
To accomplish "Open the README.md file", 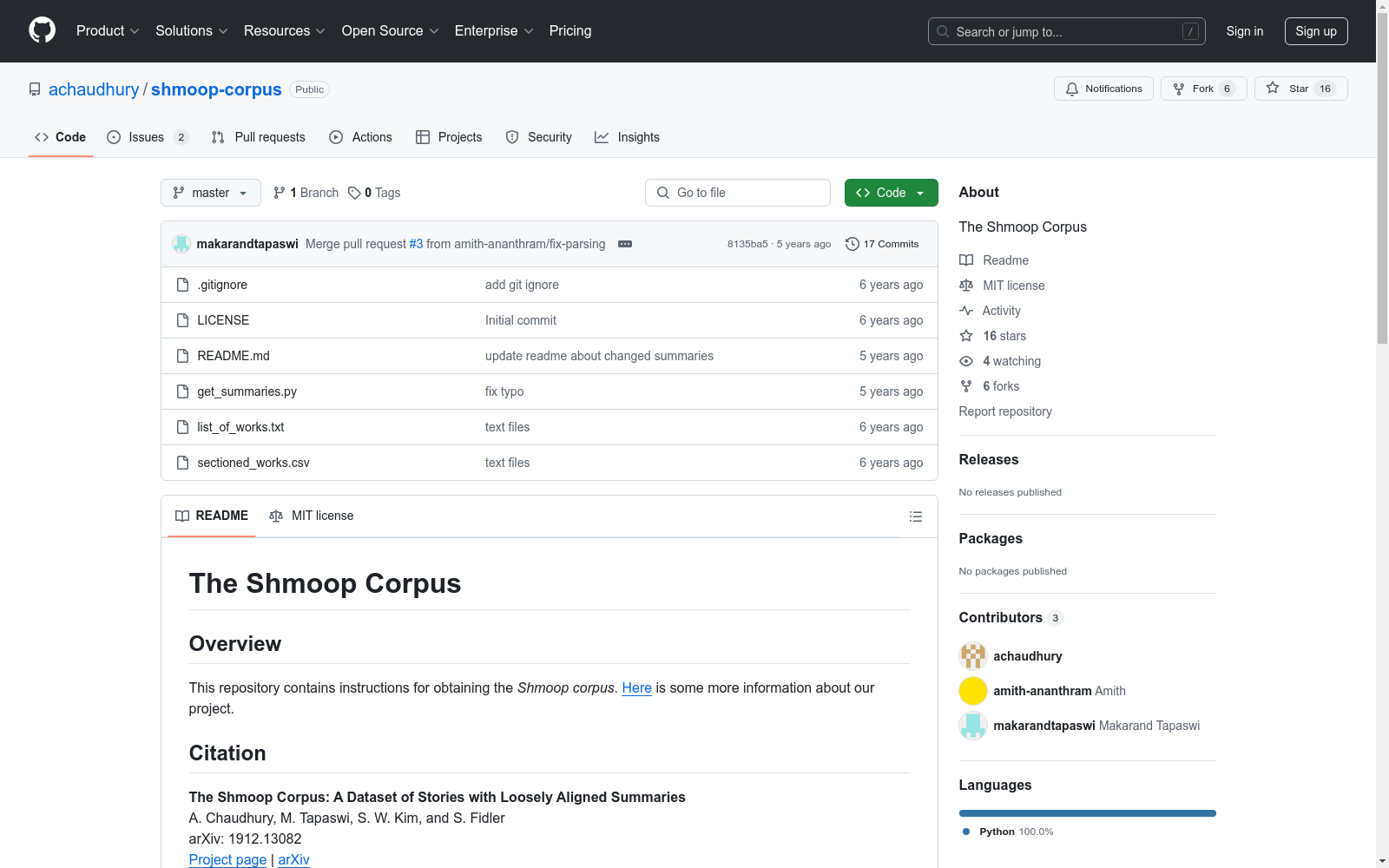I will tap(234, 356).
